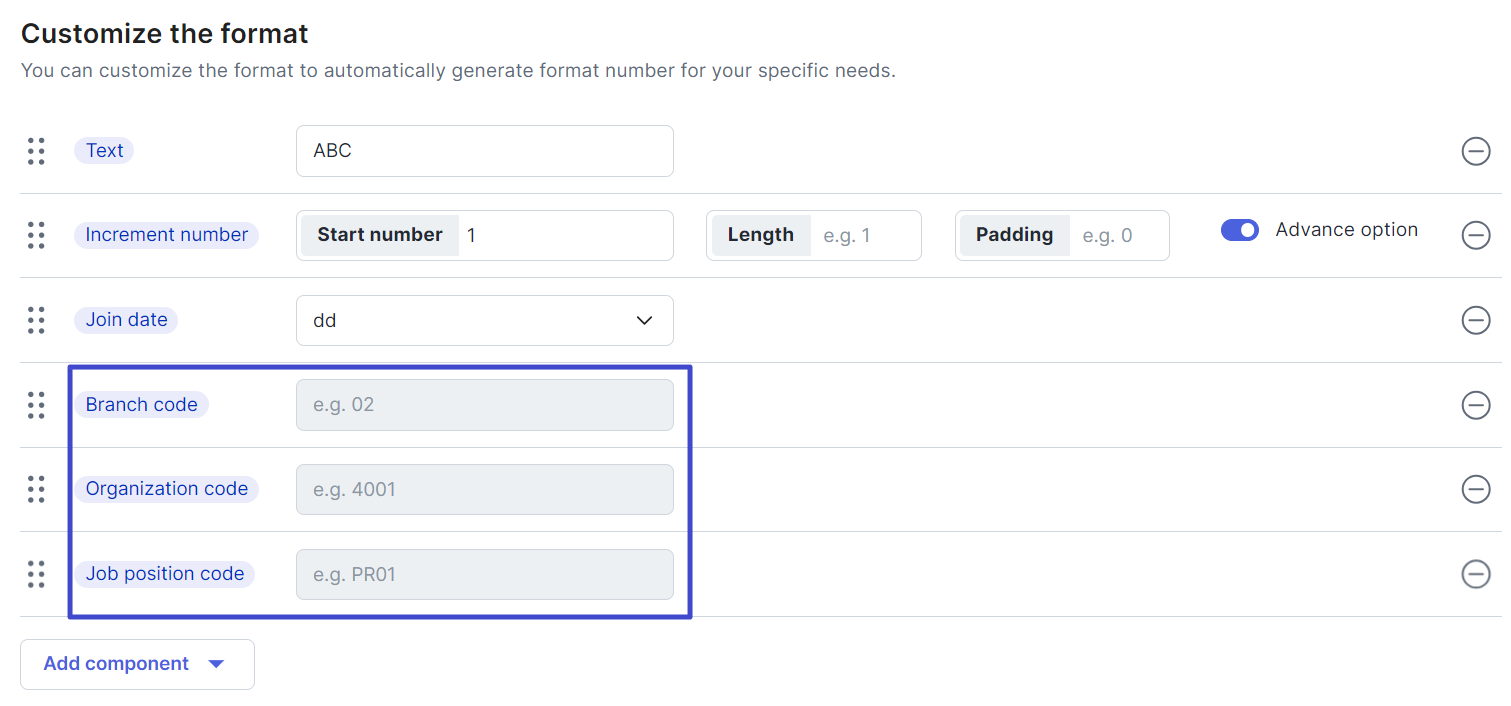This screenshot has height=706, width=1511.
Task: Remove the Join date component
Action: tap(1476, 320)
